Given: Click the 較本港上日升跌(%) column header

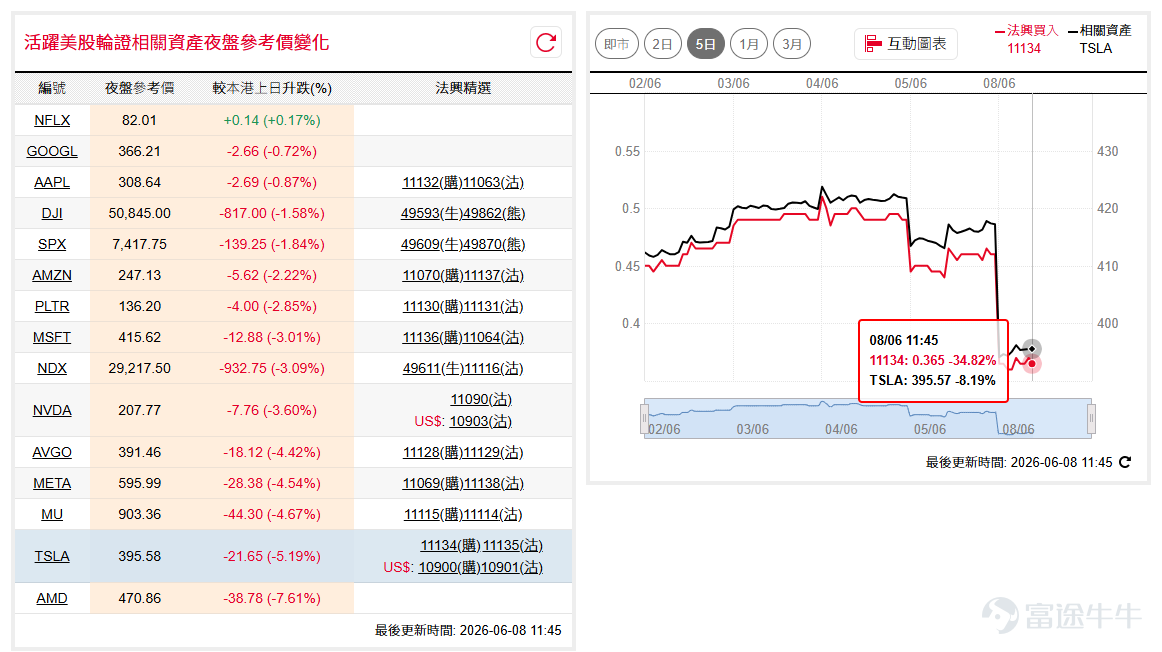Looking at the screenshot, I should (x=272, y=88).
